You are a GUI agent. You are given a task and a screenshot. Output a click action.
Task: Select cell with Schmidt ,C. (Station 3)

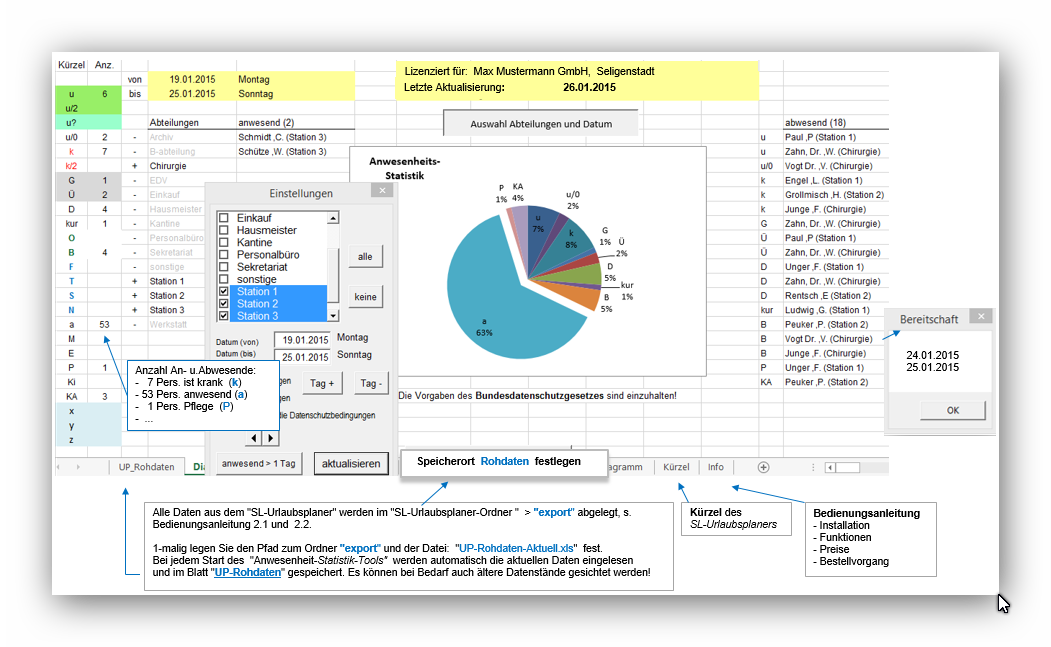[295, 137]
